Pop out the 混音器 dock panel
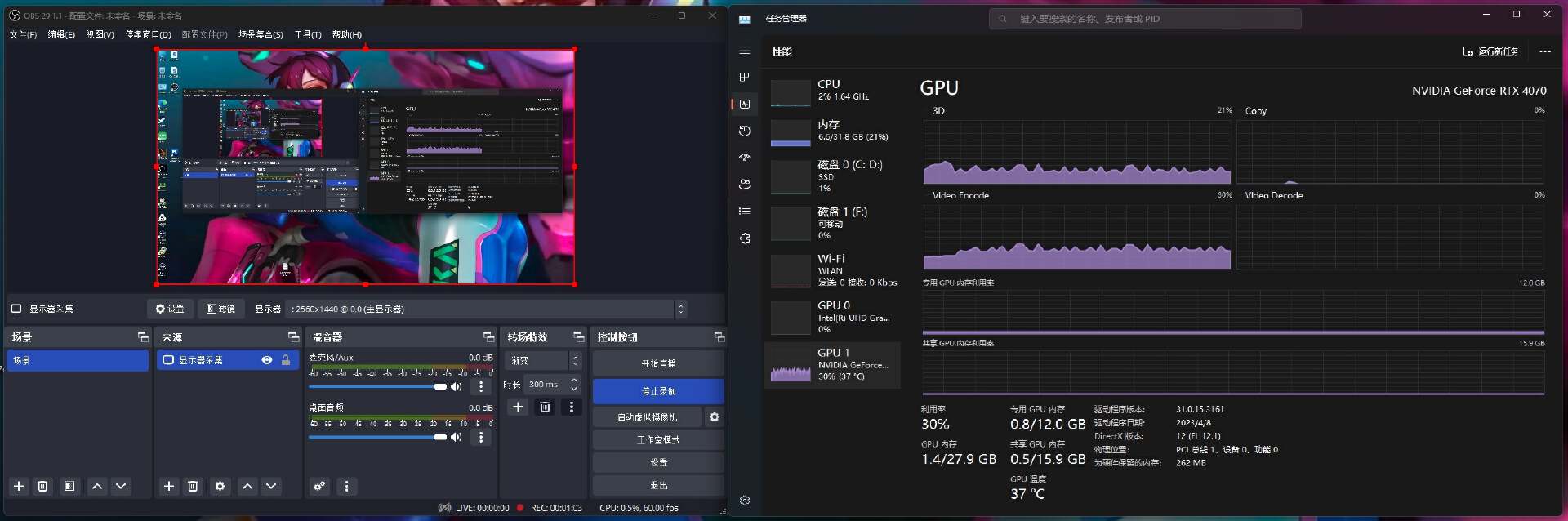Screen dimensions: 1568x521 click(488, 336)
